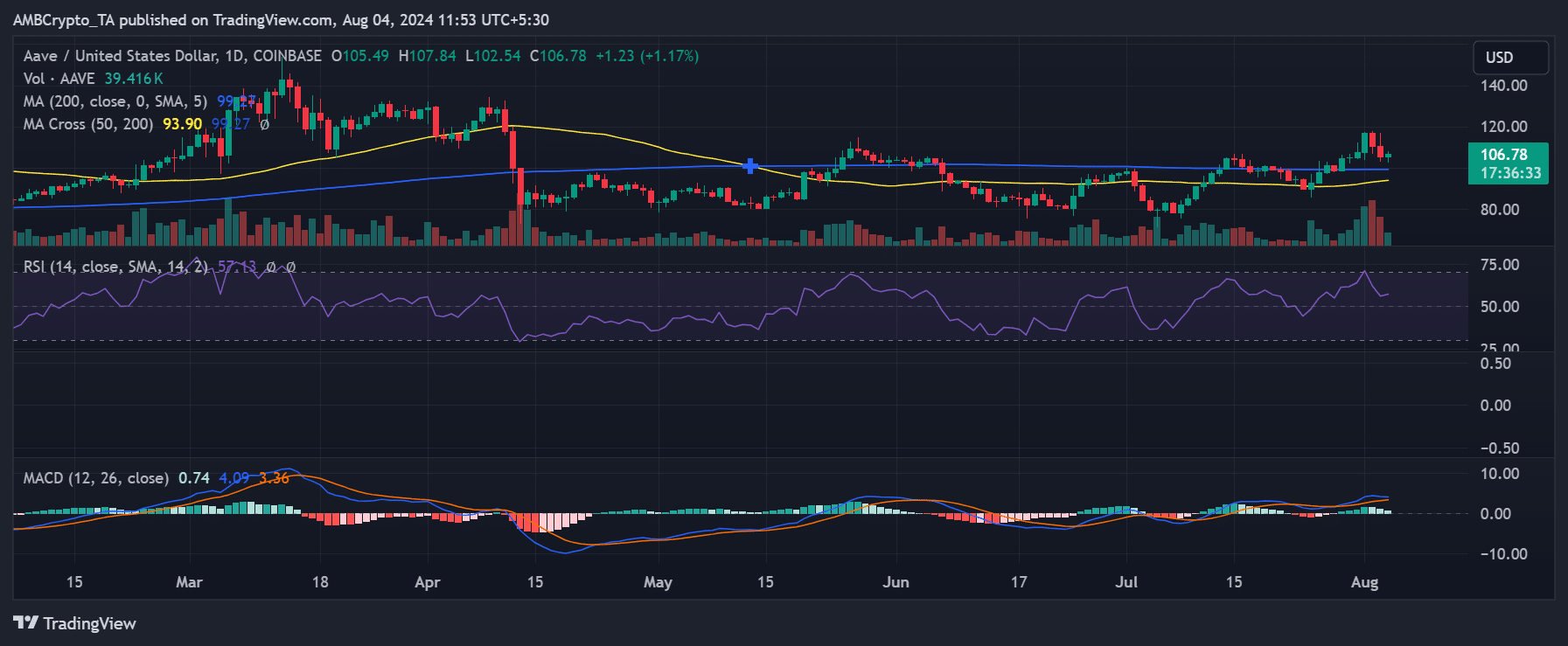This screenshot has height=646, width=1568.
Task: Click the MA Cross value 93.90
Action: (x=182, y=124)
